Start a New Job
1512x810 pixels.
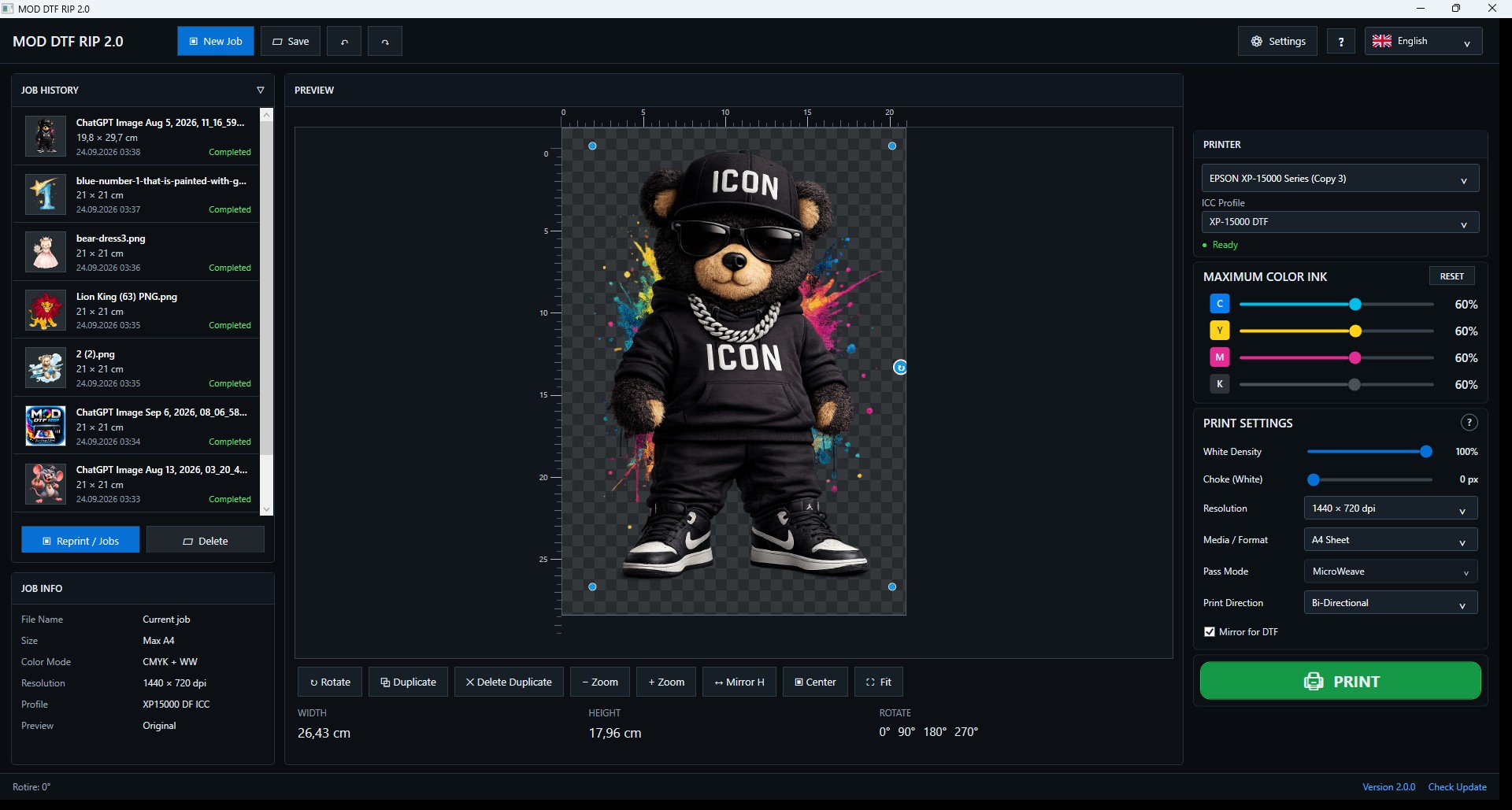[216, 42]
